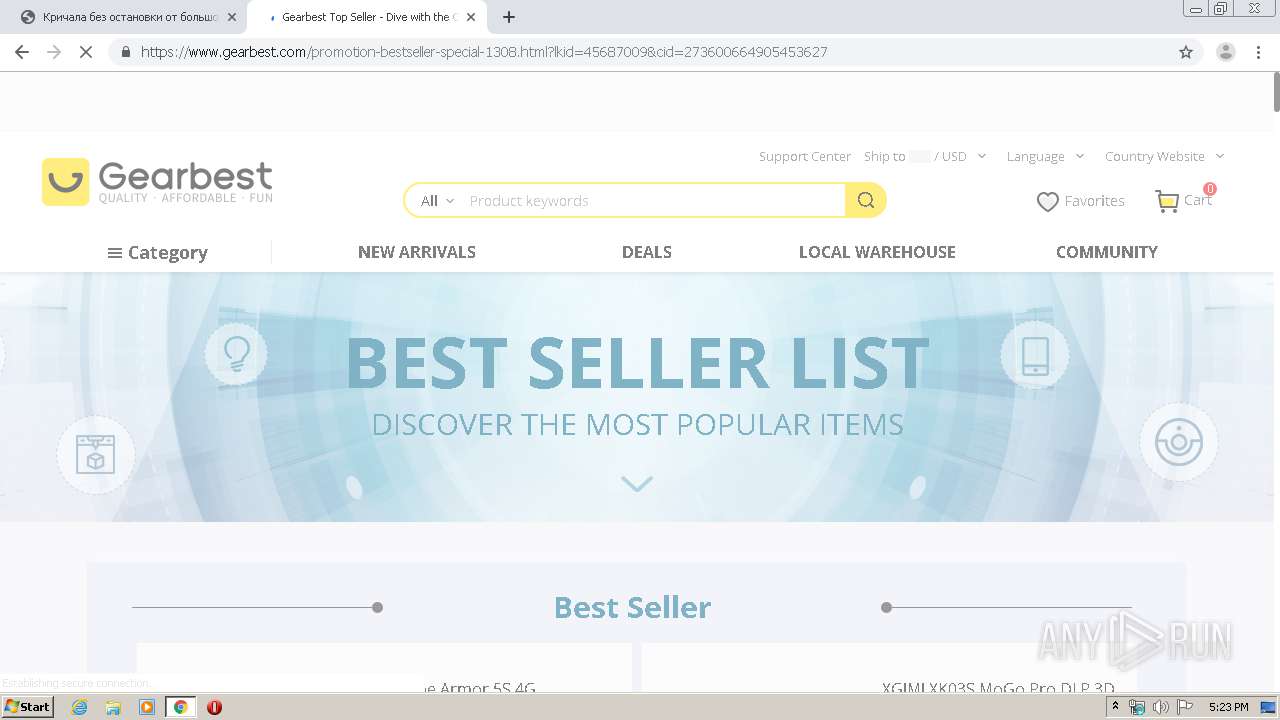
Task: Click the Favorites link text
Action: (1094, 201)
